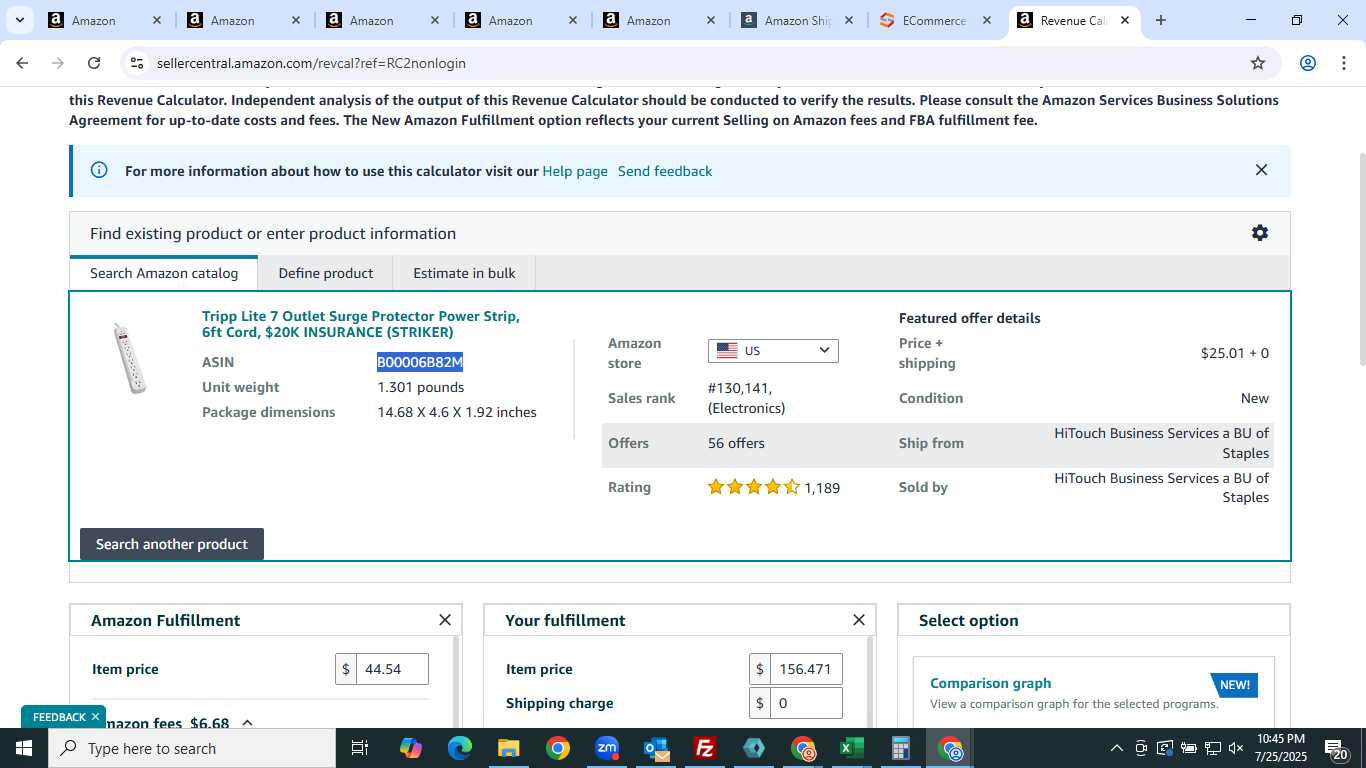The image size is (1366, 768).
Task: Click the browser back arrow
Action: pos(22,63)
